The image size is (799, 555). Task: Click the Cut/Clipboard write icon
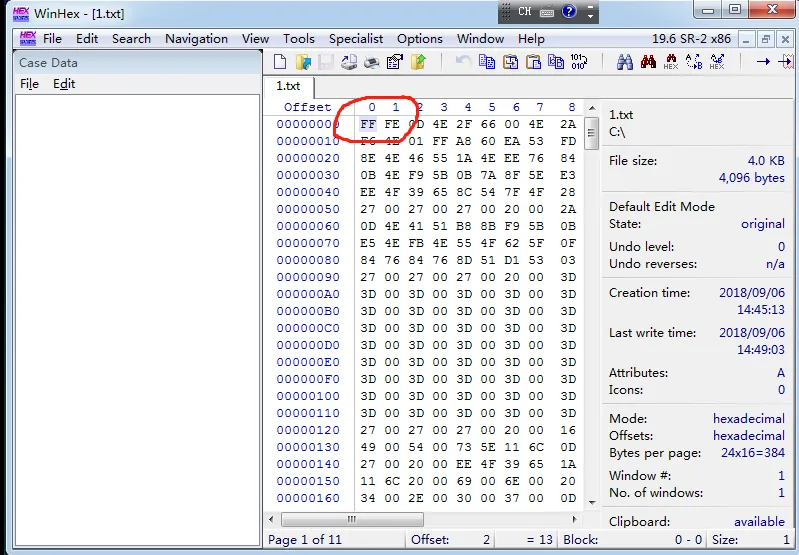(x=510, y=62)
